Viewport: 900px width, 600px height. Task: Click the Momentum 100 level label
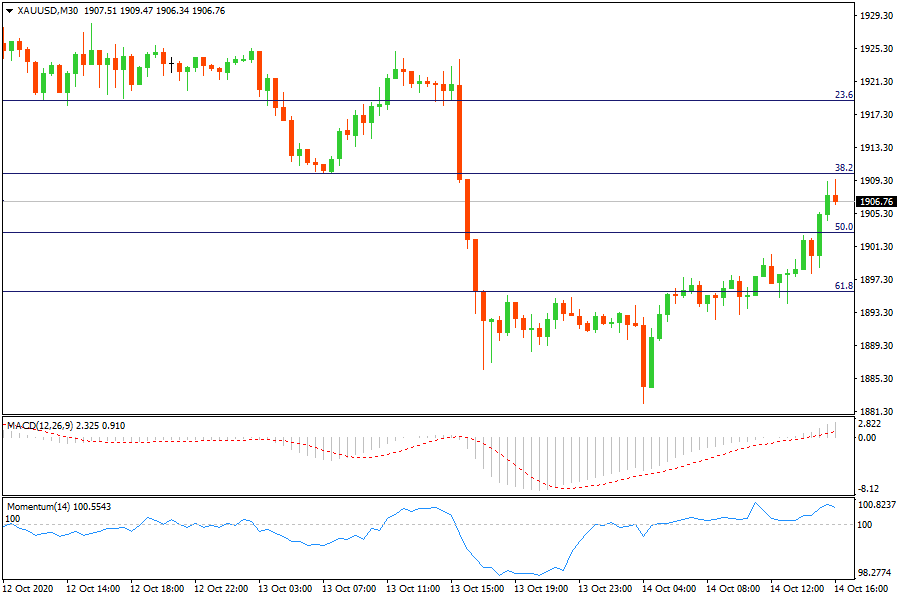[13, 519]
